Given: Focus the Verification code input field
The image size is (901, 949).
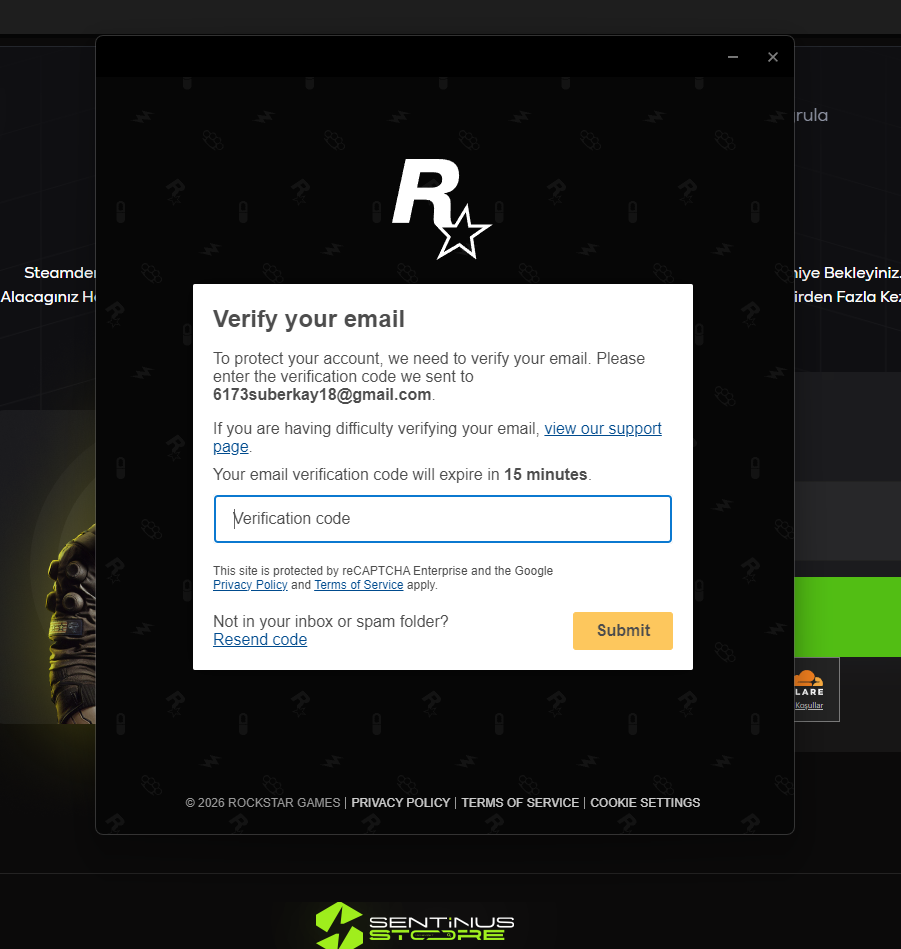Looking at the screenshot, I should pyautogui.click(x=442, y=519).
